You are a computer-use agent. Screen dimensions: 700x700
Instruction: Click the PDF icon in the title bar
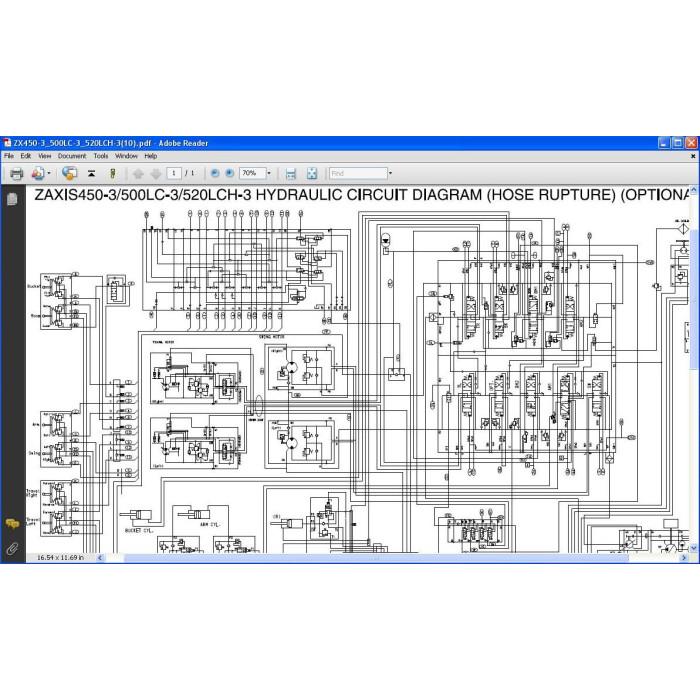[7, 143]
